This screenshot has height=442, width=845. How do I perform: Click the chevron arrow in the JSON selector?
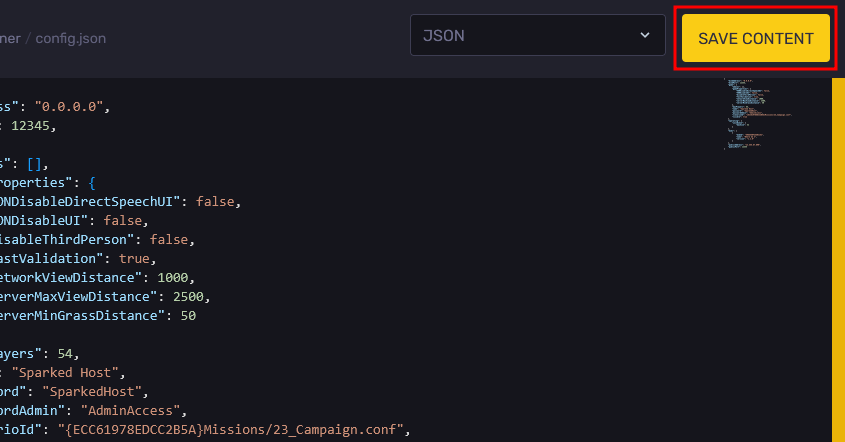click(x=645, y=36)
